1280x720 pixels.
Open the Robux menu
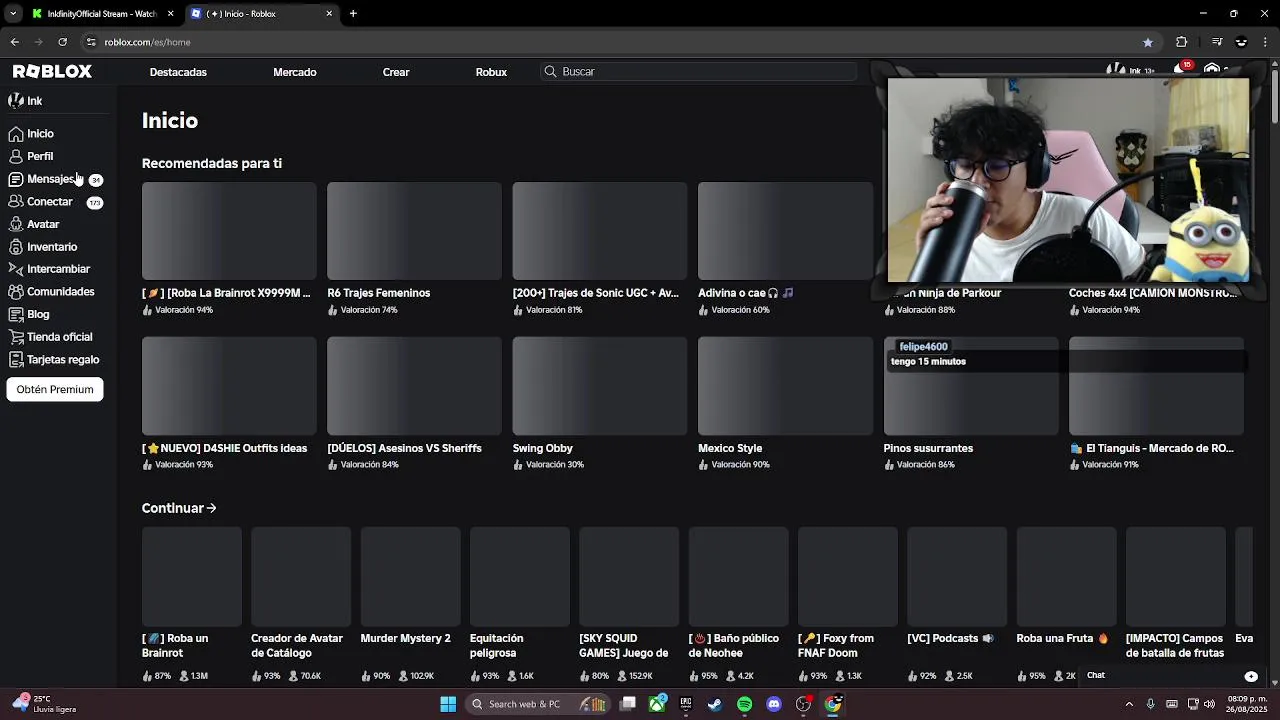pos(491,72)
